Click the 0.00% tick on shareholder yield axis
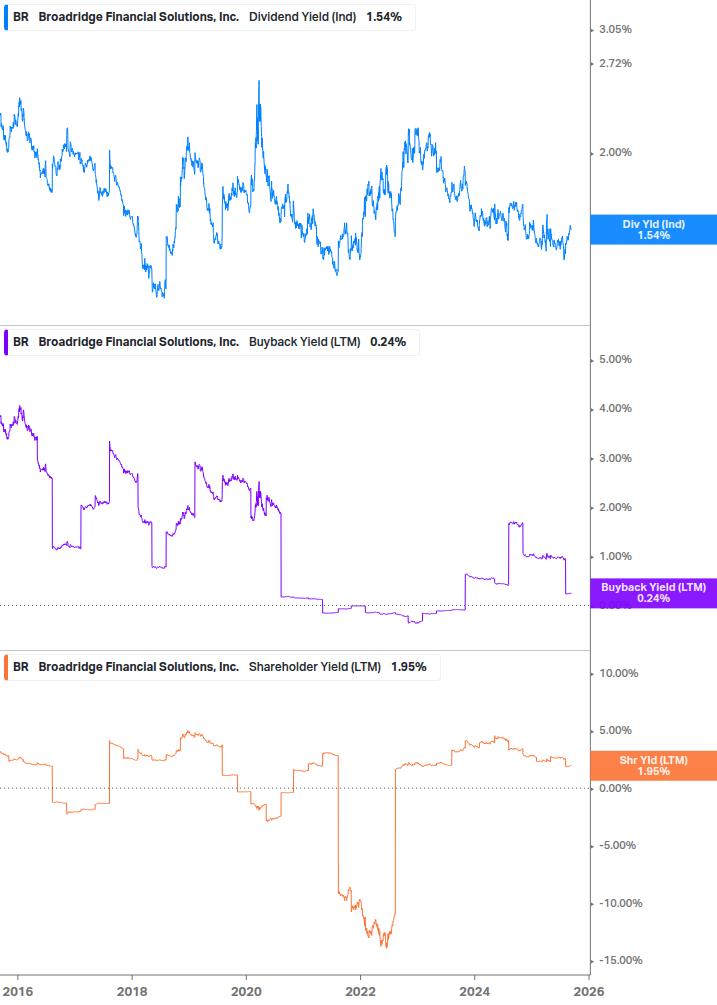This screenshot has width=717, height=1005. coord(615,788)
